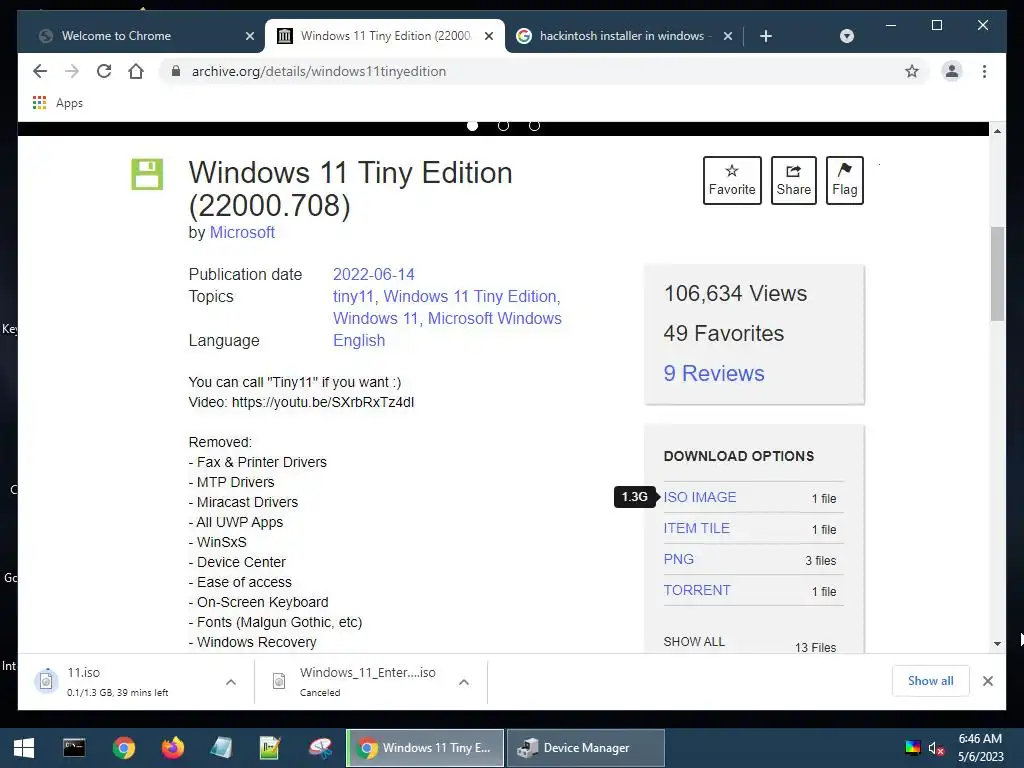Open the PNG download option
The image size is (1024, 768).
click(679, 559)
